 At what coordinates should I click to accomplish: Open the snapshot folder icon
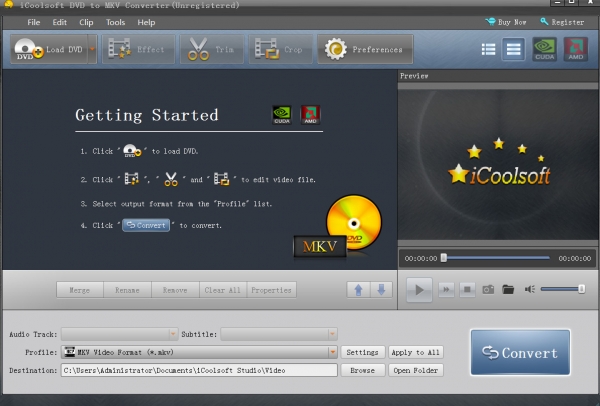point(508,290)
